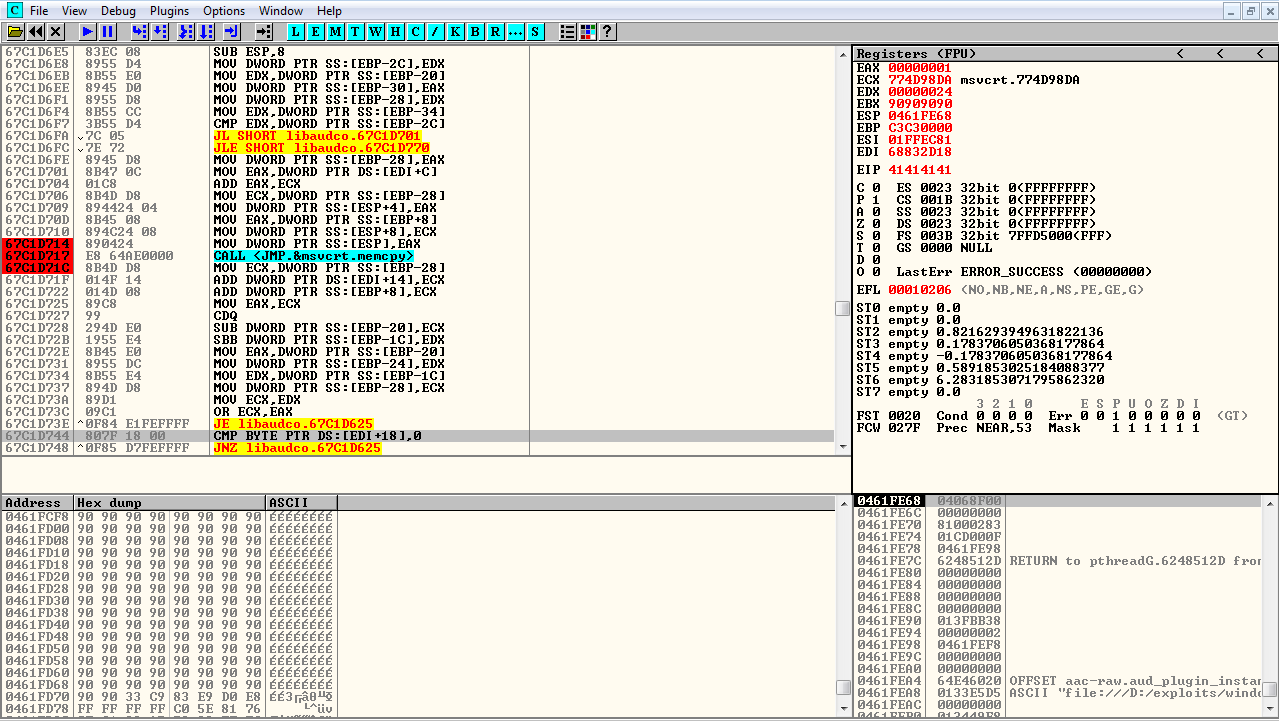Run the program with play icon

click(x=88, y=32)
